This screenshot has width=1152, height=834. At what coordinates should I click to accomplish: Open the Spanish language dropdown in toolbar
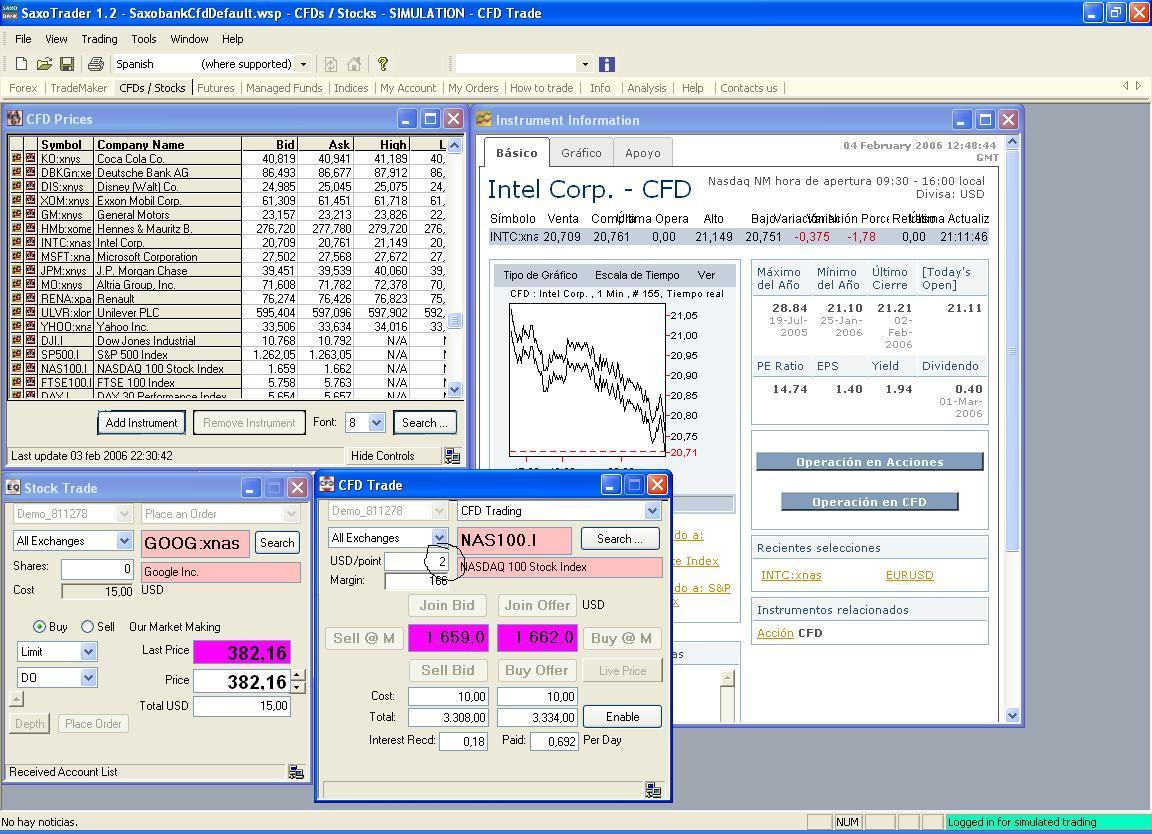click(x=303, y=64)
